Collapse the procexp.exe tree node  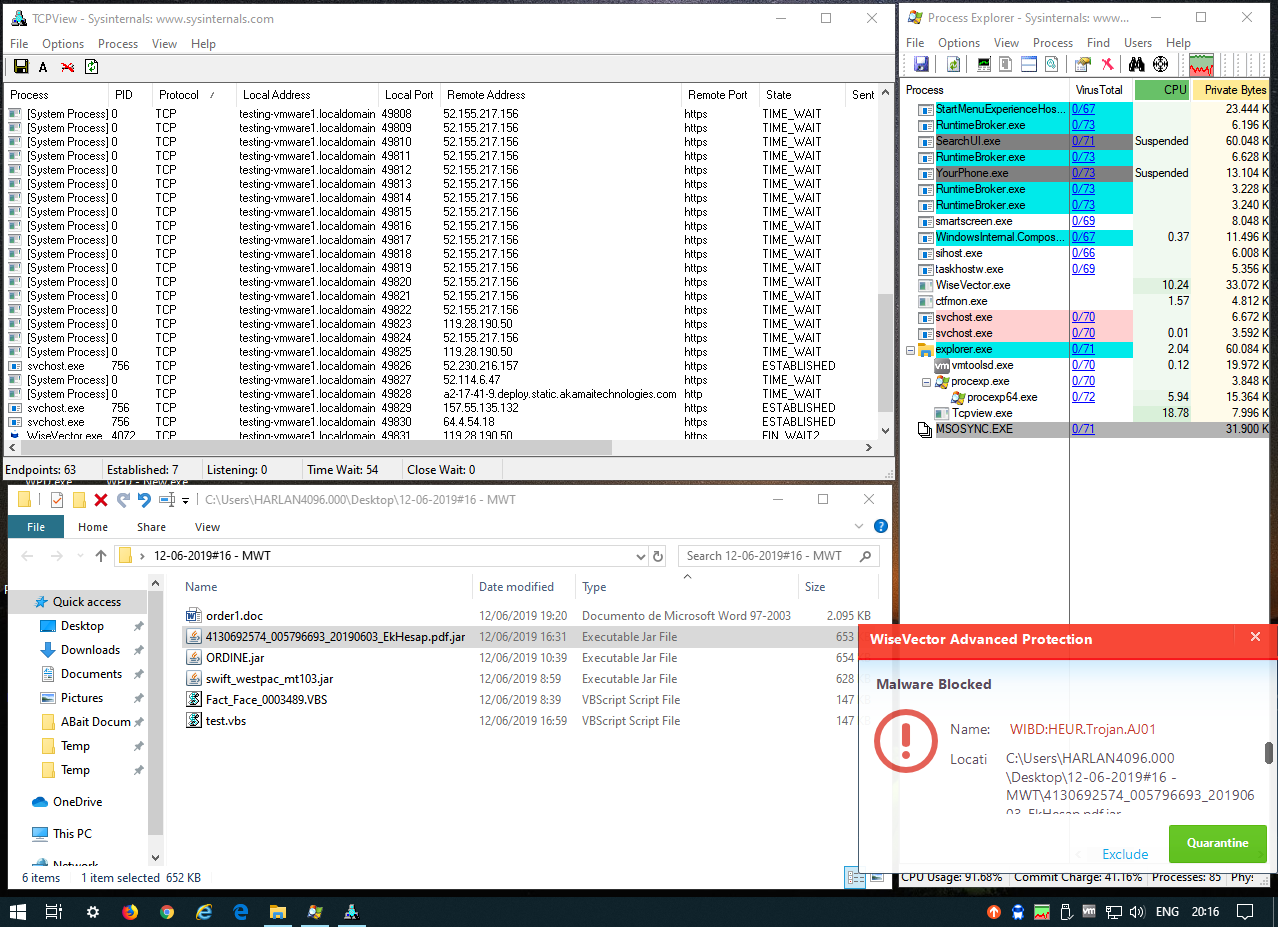[x=927, y=382]
